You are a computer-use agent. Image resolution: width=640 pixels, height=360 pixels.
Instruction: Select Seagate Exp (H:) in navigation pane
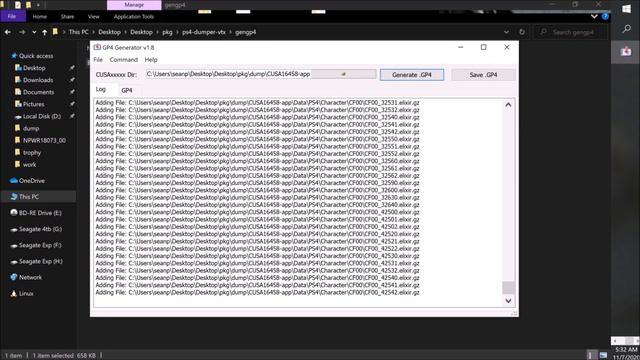[x=40, y=261]
